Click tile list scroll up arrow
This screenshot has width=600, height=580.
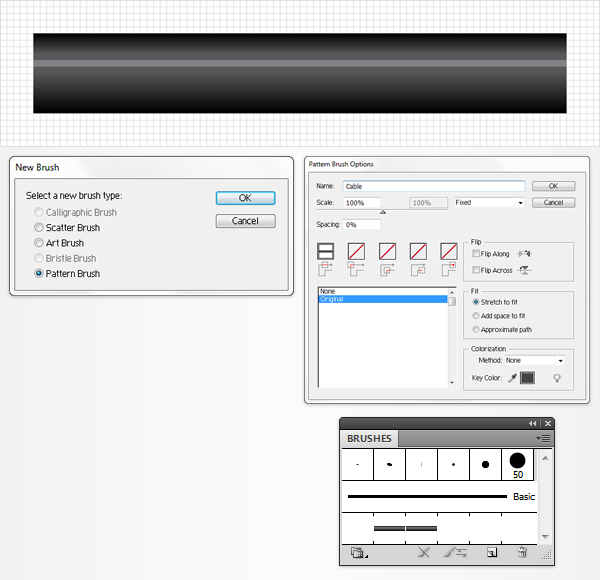coord(452,292)
